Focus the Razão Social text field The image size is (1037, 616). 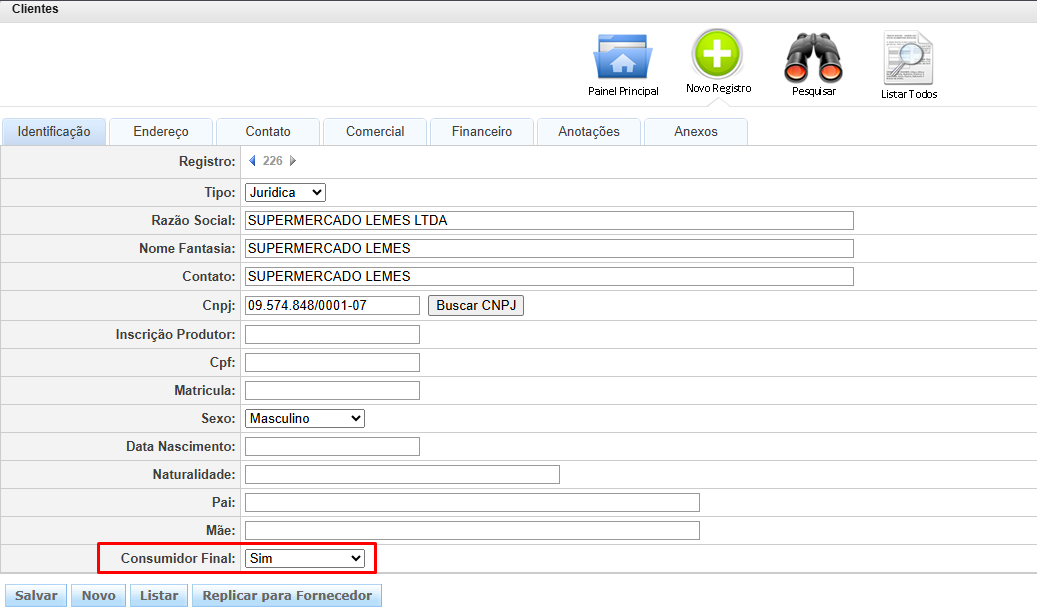[549, 220]
